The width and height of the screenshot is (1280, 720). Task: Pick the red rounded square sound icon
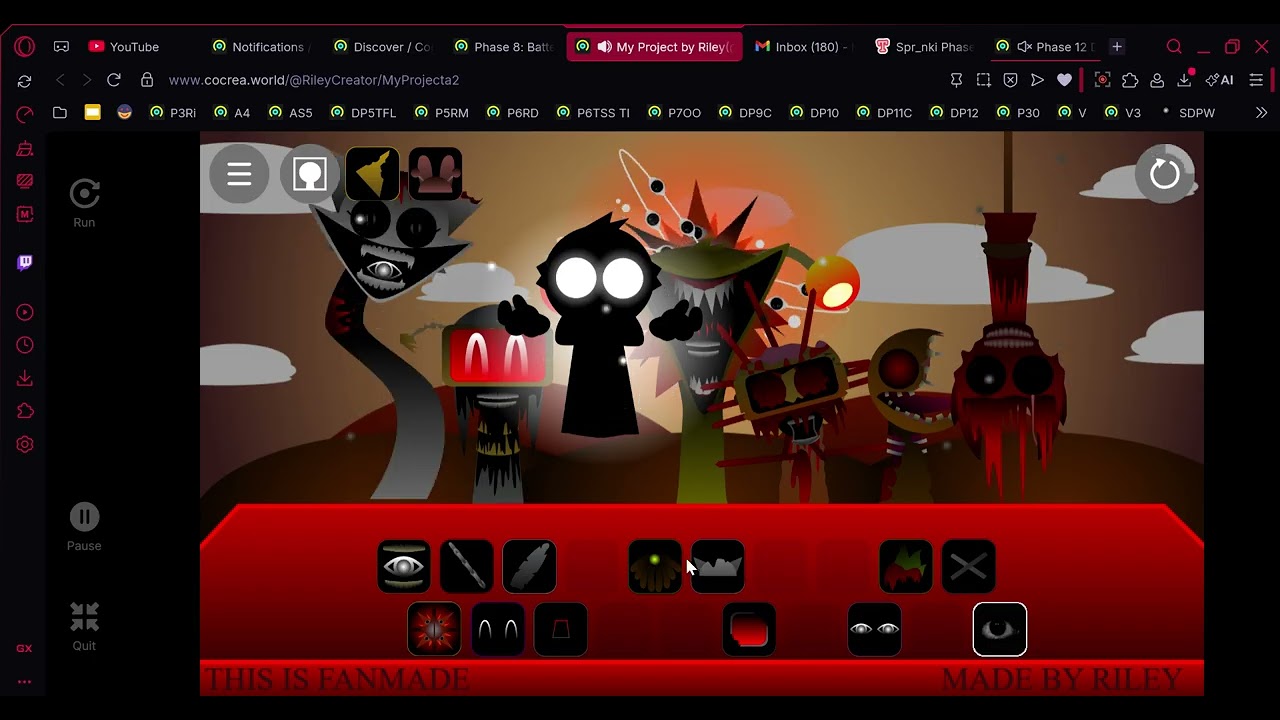point(749,630)
